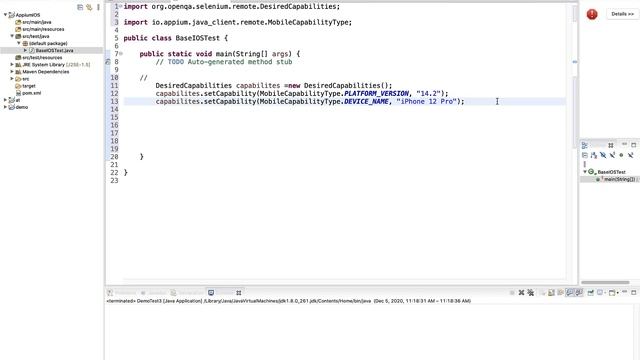Click the AppiumIOS project icon
This screenshot has width=640, height=360.
pyautogui.click(x=11, y=15)
